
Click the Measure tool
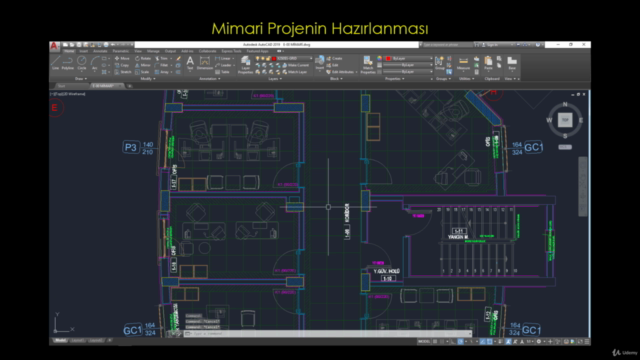pos(463,64)
